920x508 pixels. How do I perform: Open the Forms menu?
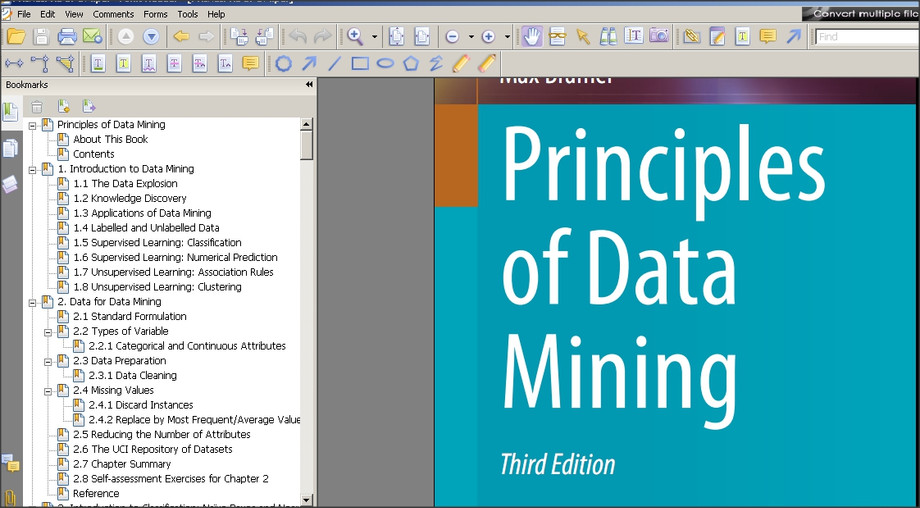pyautogui.click(x=155, y=14)
